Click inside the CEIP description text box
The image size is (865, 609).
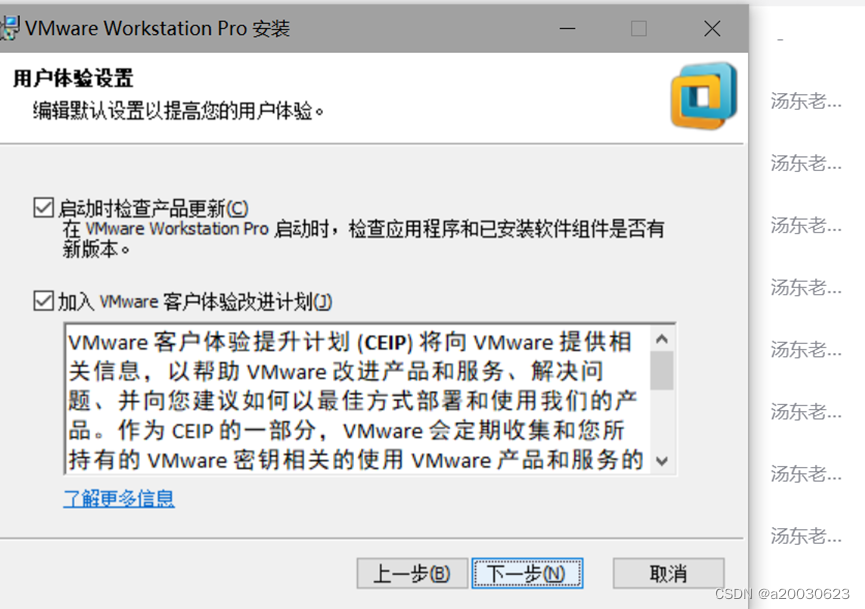click(357, 399)
